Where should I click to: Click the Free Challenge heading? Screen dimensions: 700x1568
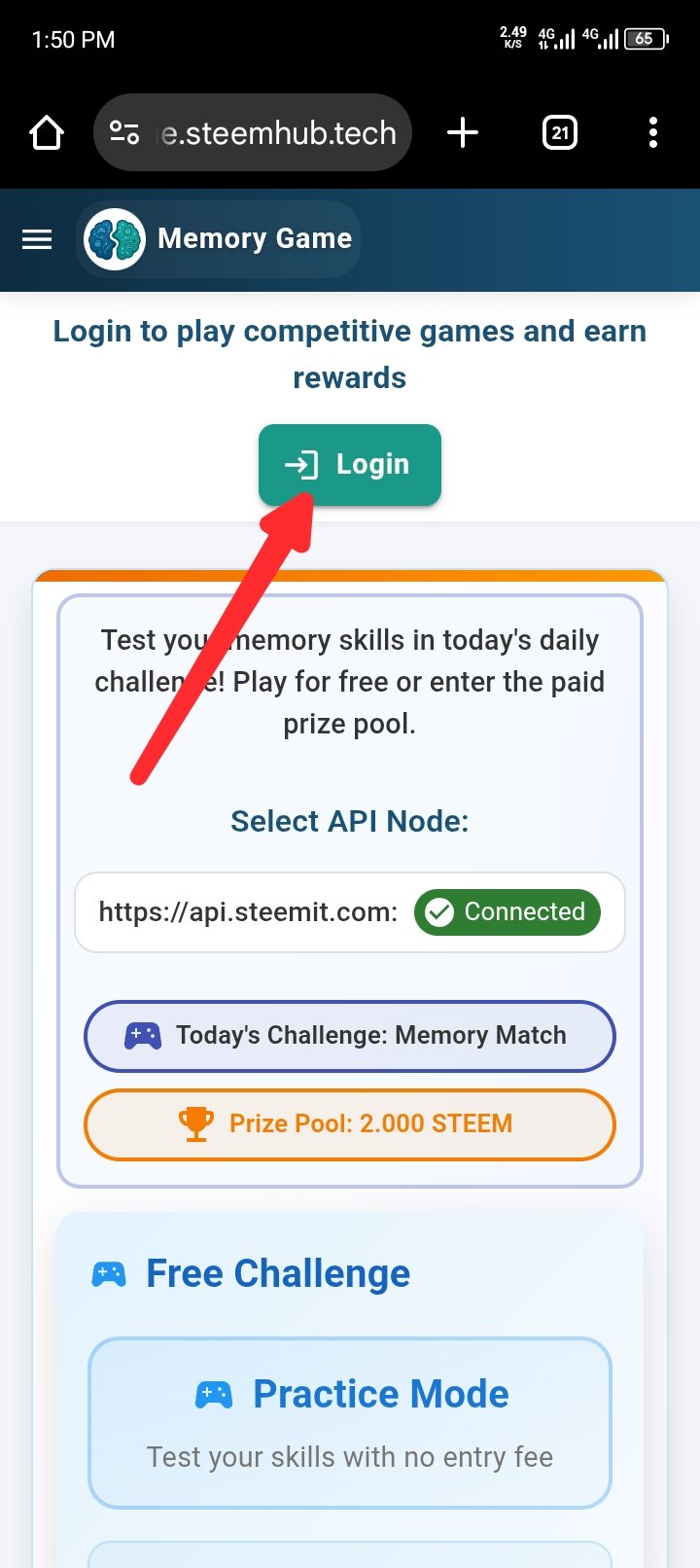pyautogui.click(x=278, y=1273)
